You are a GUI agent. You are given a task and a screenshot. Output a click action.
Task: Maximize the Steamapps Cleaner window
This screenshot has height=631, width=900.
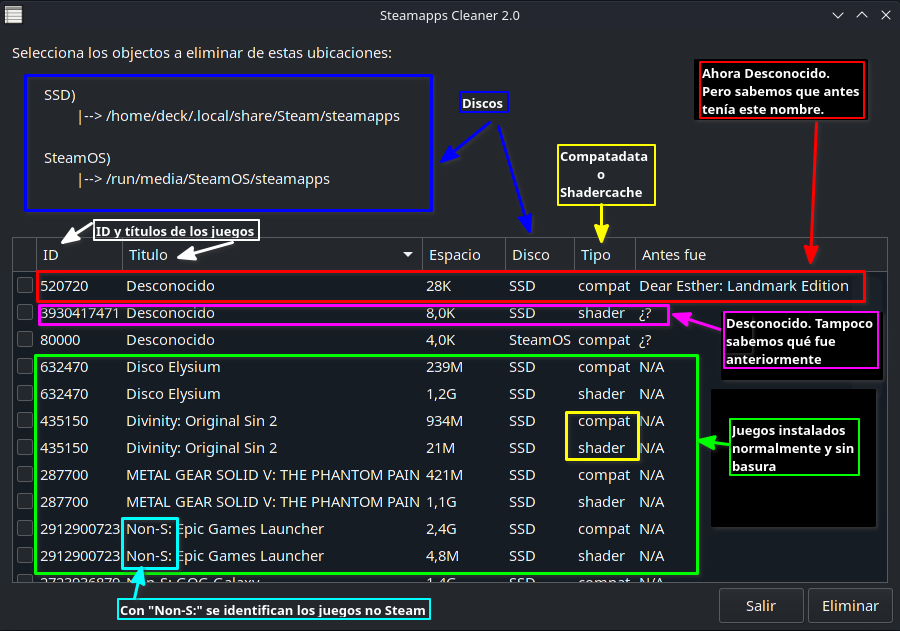pyautogui.click(x=862, y=16)
